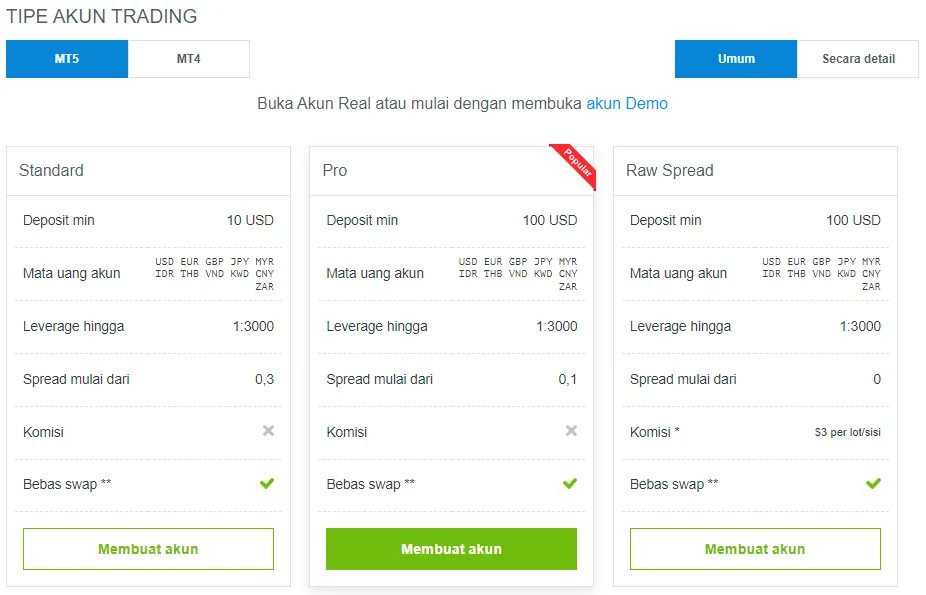
Task: Click Membuat akun for the Standard account
Action: point(148,549)
